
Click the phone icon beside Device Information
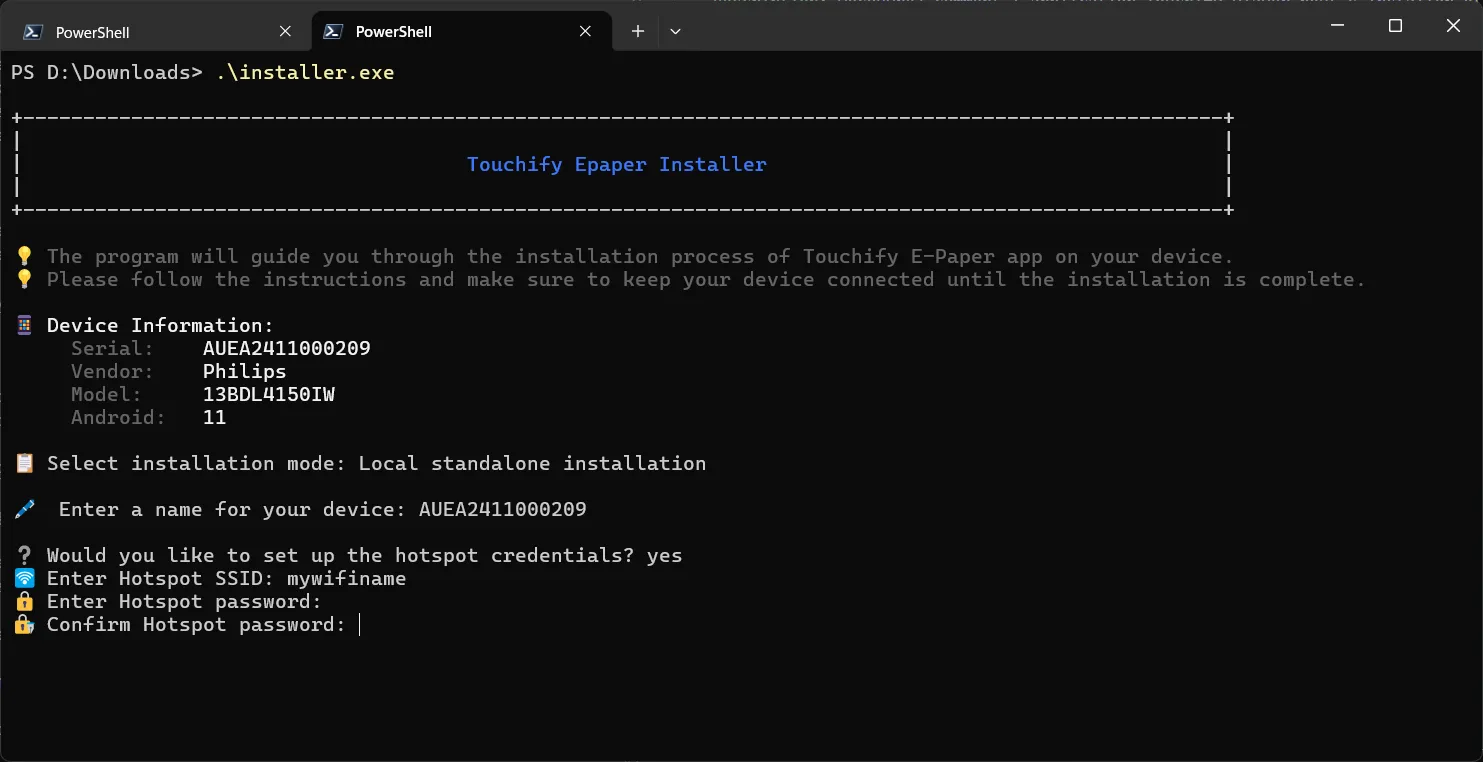pyautogui.click(x=25, y=325)
